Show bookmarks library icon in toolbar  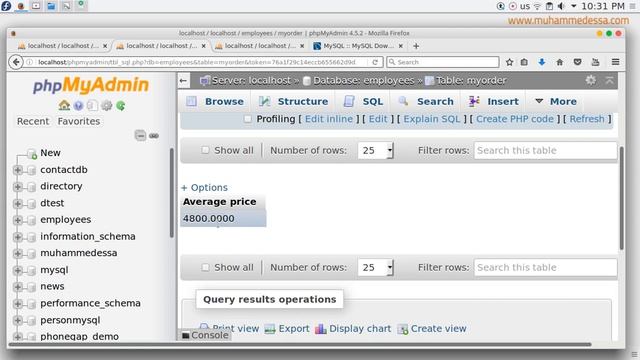click(524, 62)
